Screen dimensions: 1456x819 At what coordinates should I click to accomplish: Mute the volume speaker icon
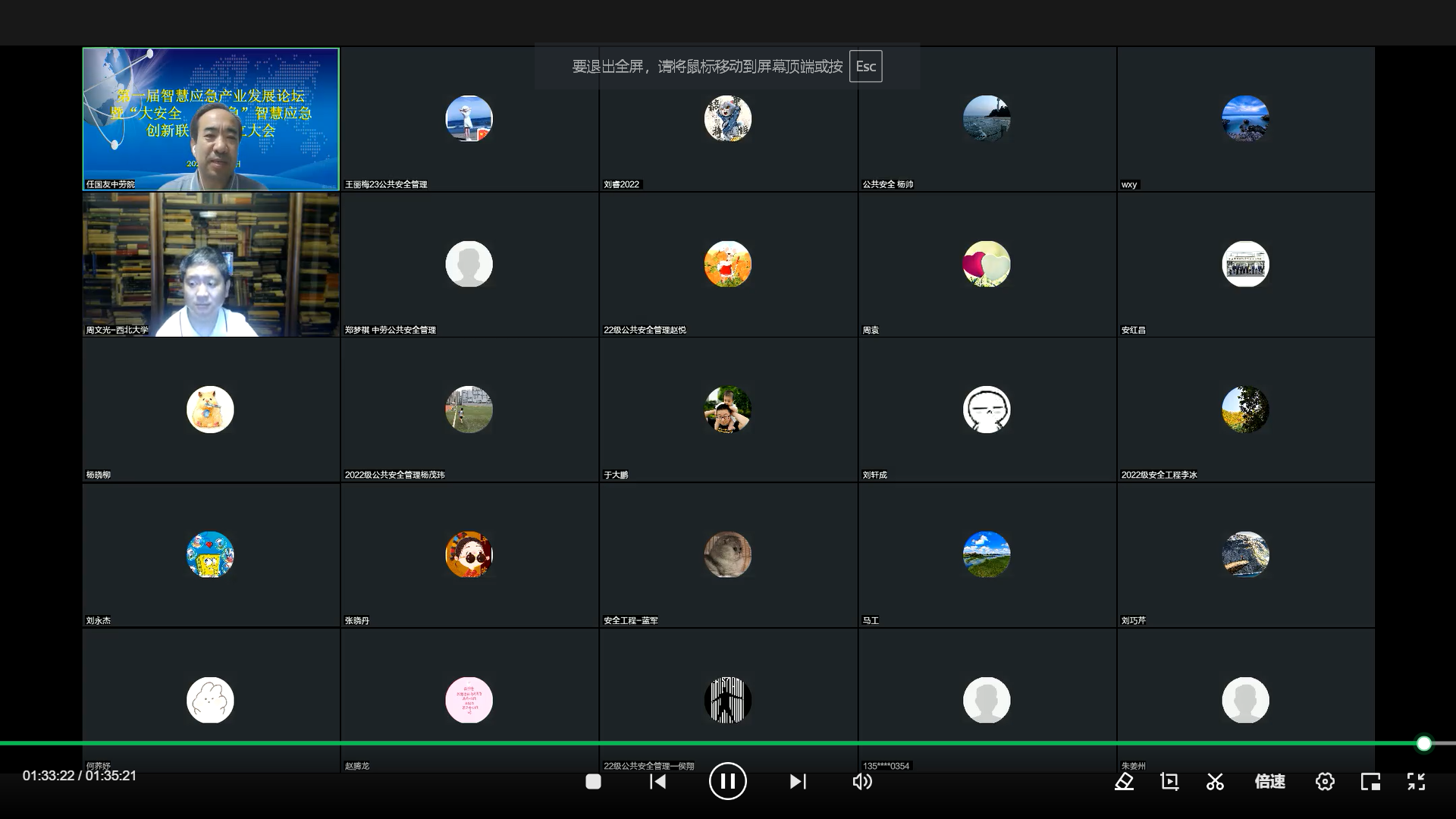pos(861,782)
